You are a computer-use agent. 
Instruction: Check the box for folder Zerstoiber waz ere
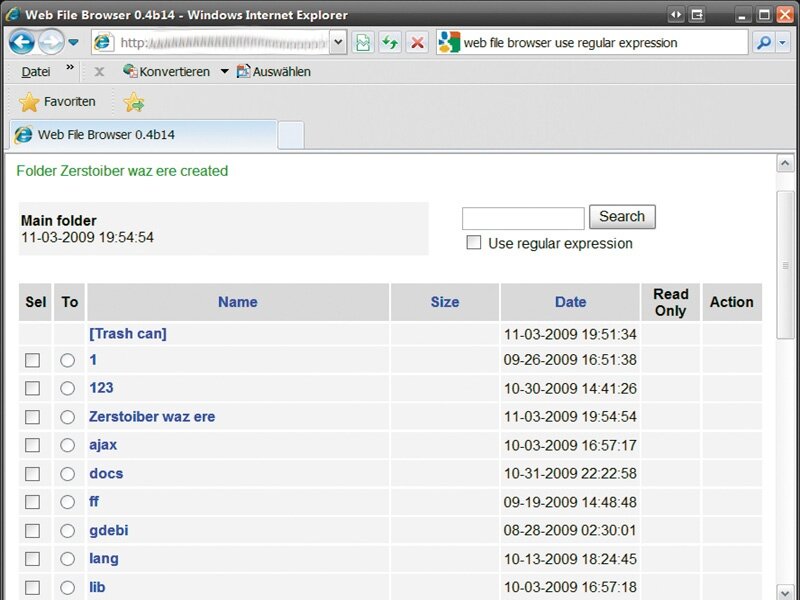[x=33, y=417]
